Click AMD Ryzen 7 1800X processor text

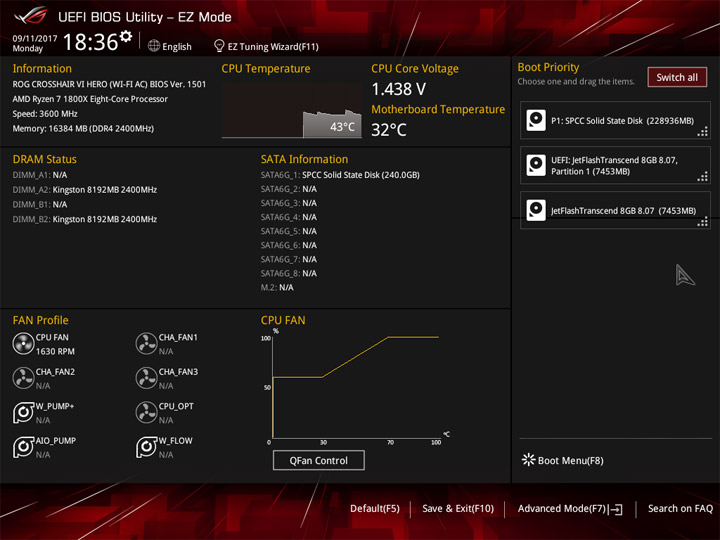(x=90, y=99)
